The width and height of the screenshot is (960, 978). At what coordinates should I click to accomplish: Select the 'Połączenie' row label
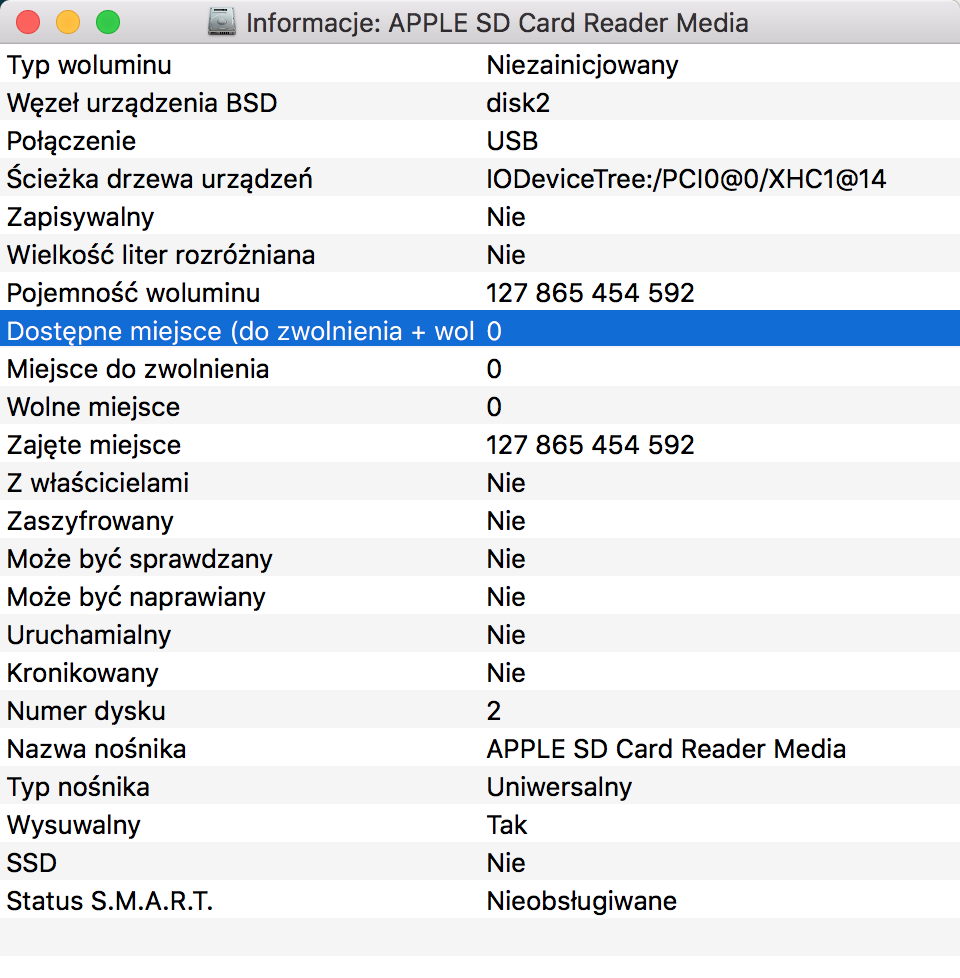(x=71, y=141)
